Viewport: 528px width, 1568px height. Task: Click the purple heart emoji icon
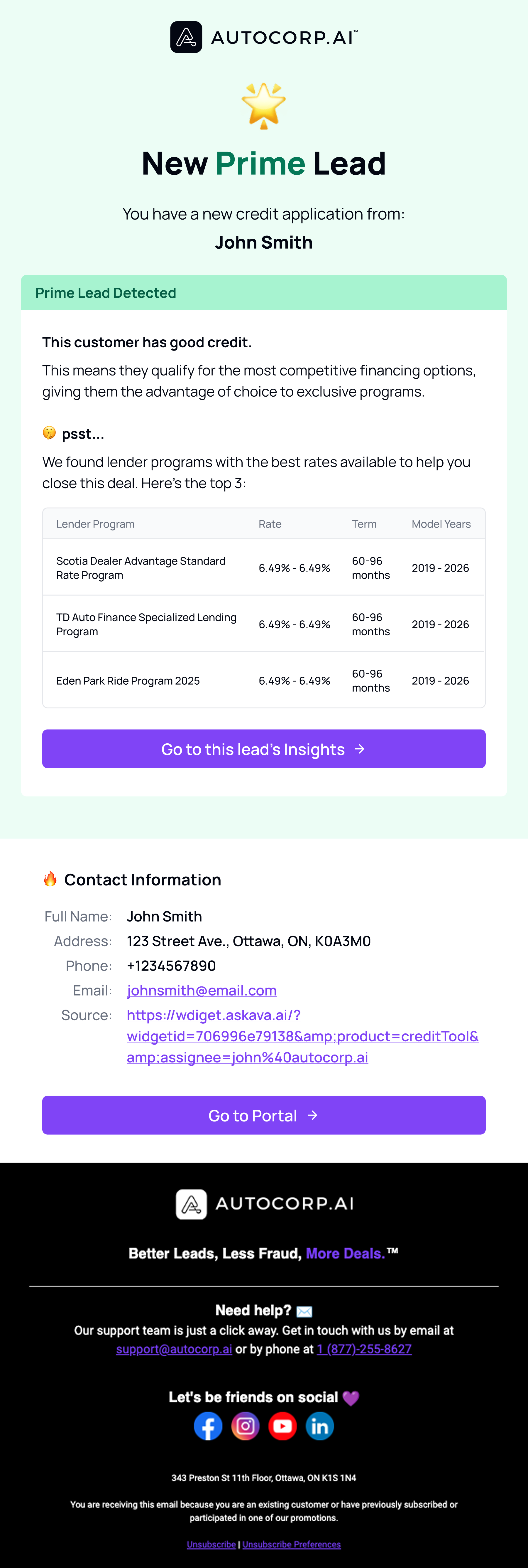[x=351, y=1397]
